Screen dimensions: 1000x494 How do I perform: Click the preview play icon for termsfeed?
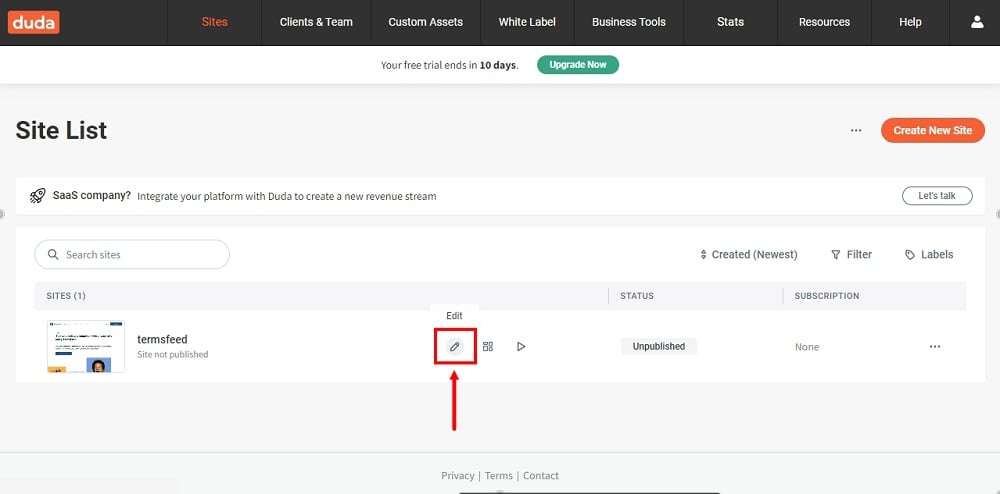521,347
